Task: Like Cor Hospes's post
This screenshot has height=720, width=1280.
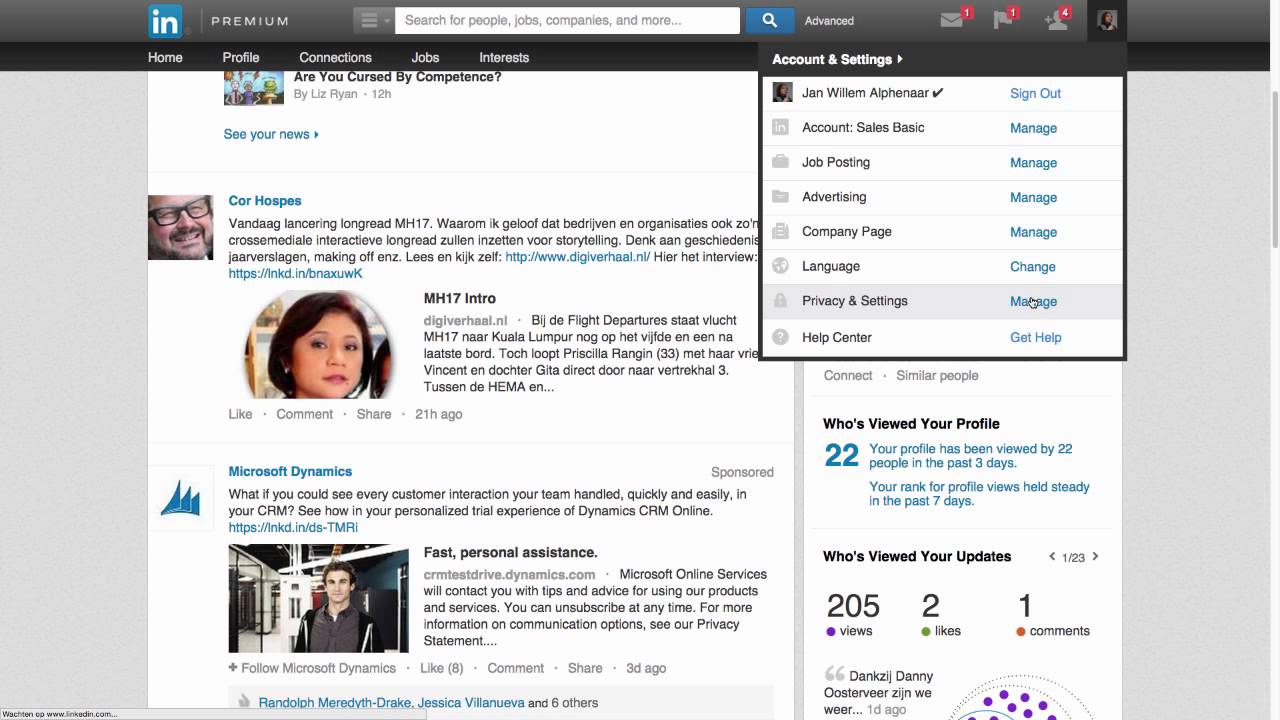Action: [x=240, y=414]
